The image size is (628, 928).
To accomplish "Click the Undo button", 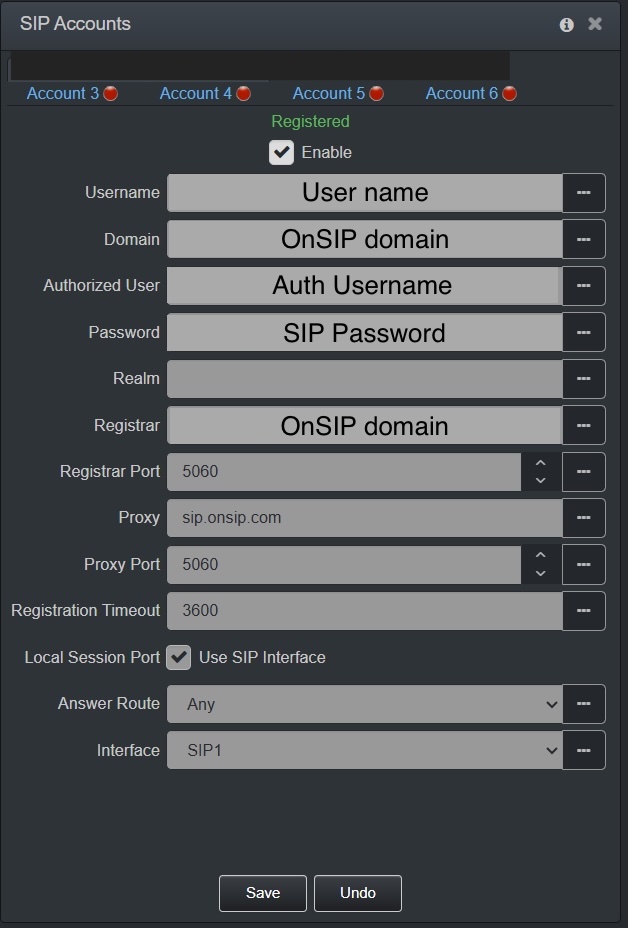I will [x=358, y=893].
